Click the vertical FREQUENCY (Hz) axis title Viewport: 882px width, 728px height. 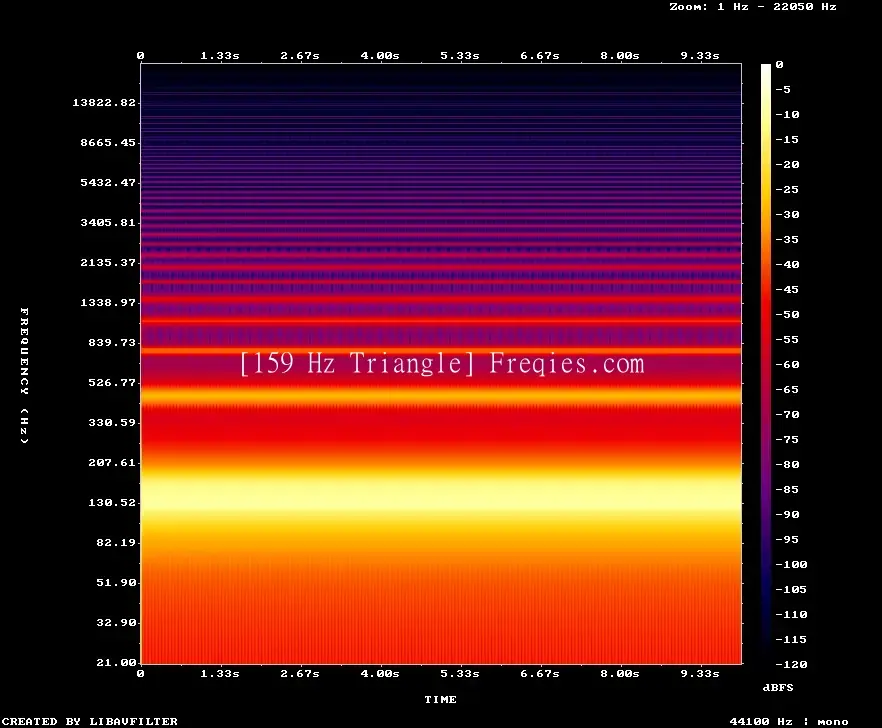[x=24, y=375]
